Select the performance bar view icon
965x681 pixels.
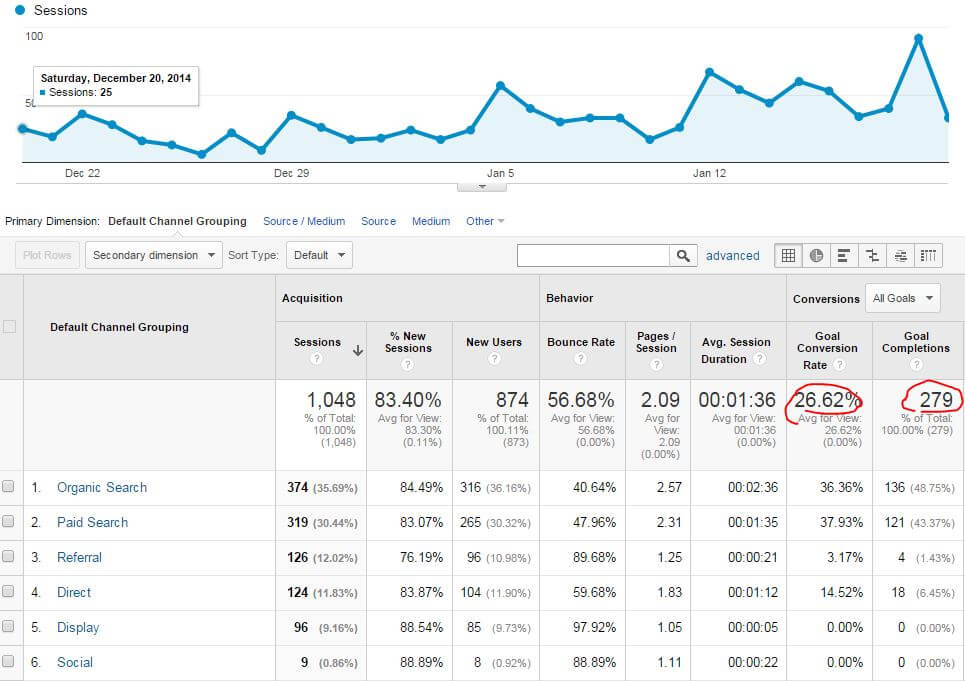point(845,255)
